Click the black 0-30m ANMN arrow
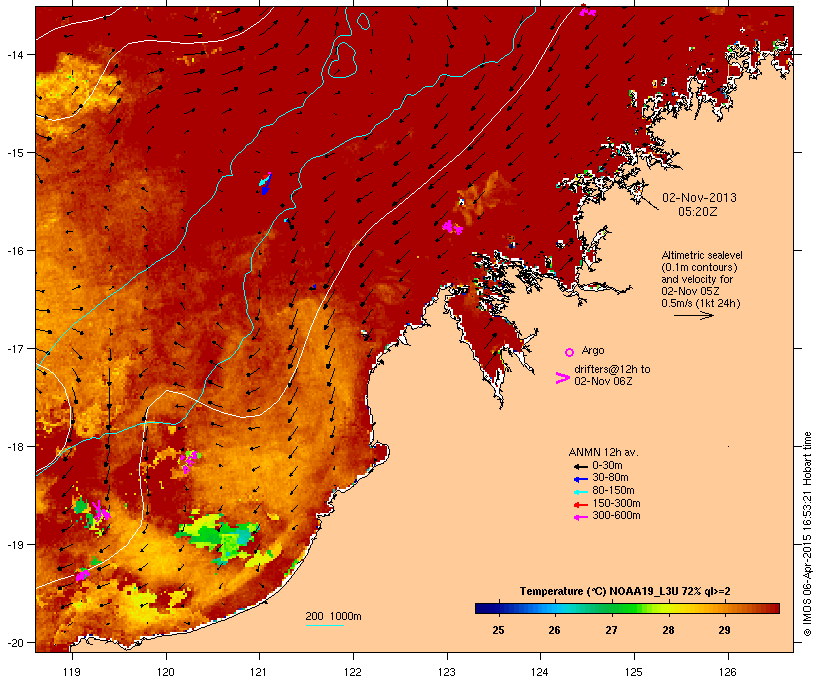 581,467
